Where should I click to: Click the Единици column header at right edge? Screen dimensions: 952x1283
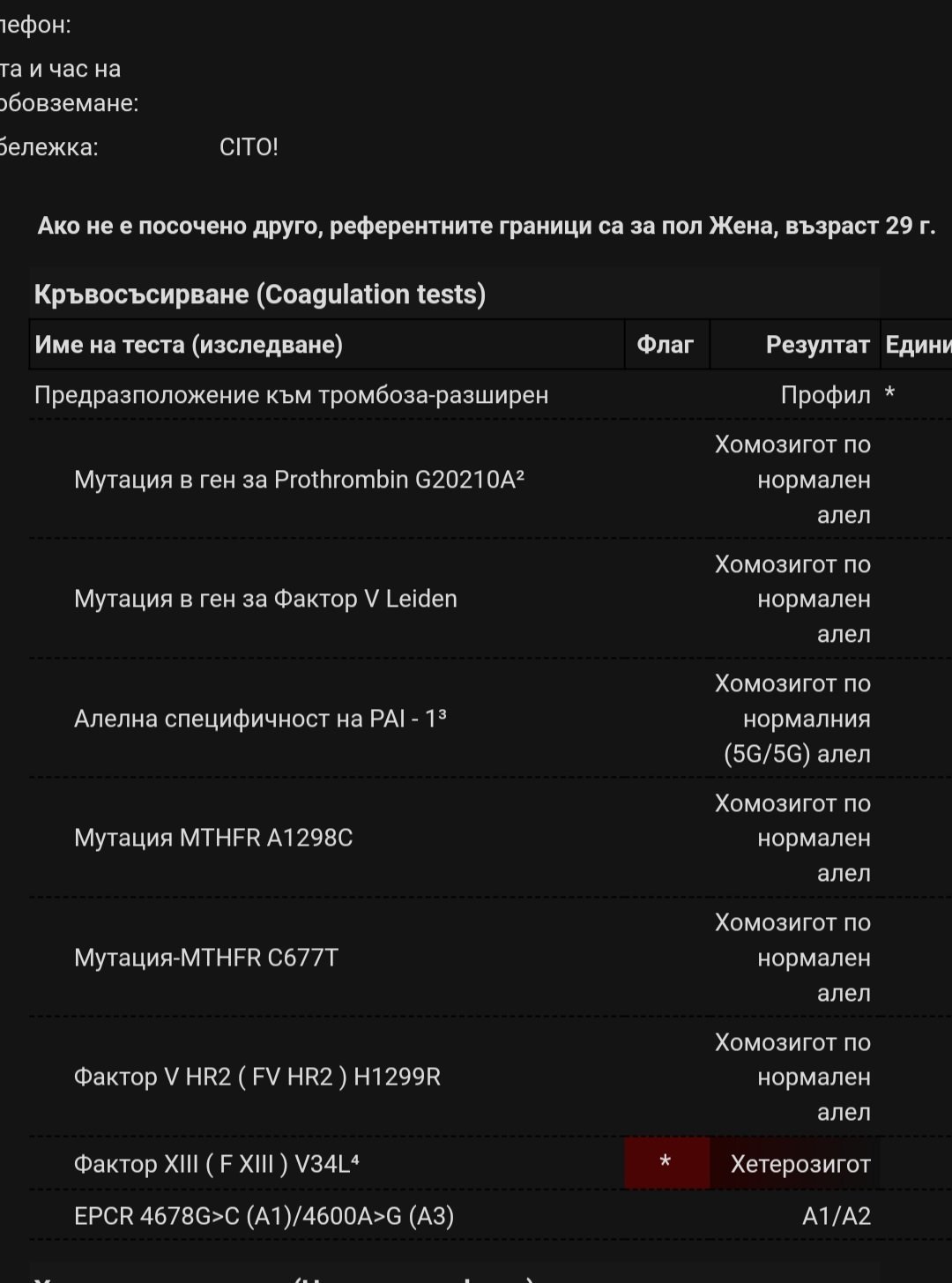917,344
